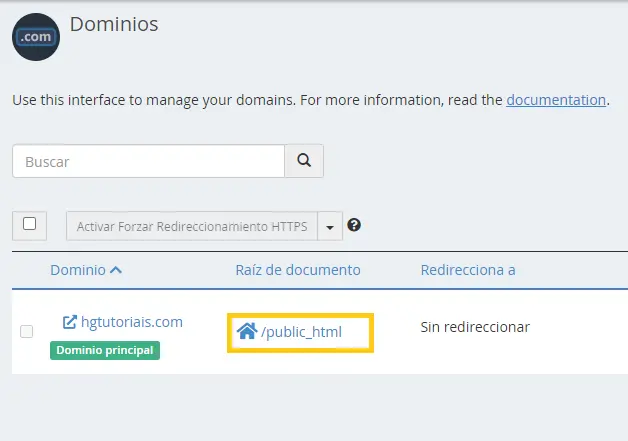Click the home icon beside /public_html
628x441 pixels.
pyautogui.click(x=247, y=331)
